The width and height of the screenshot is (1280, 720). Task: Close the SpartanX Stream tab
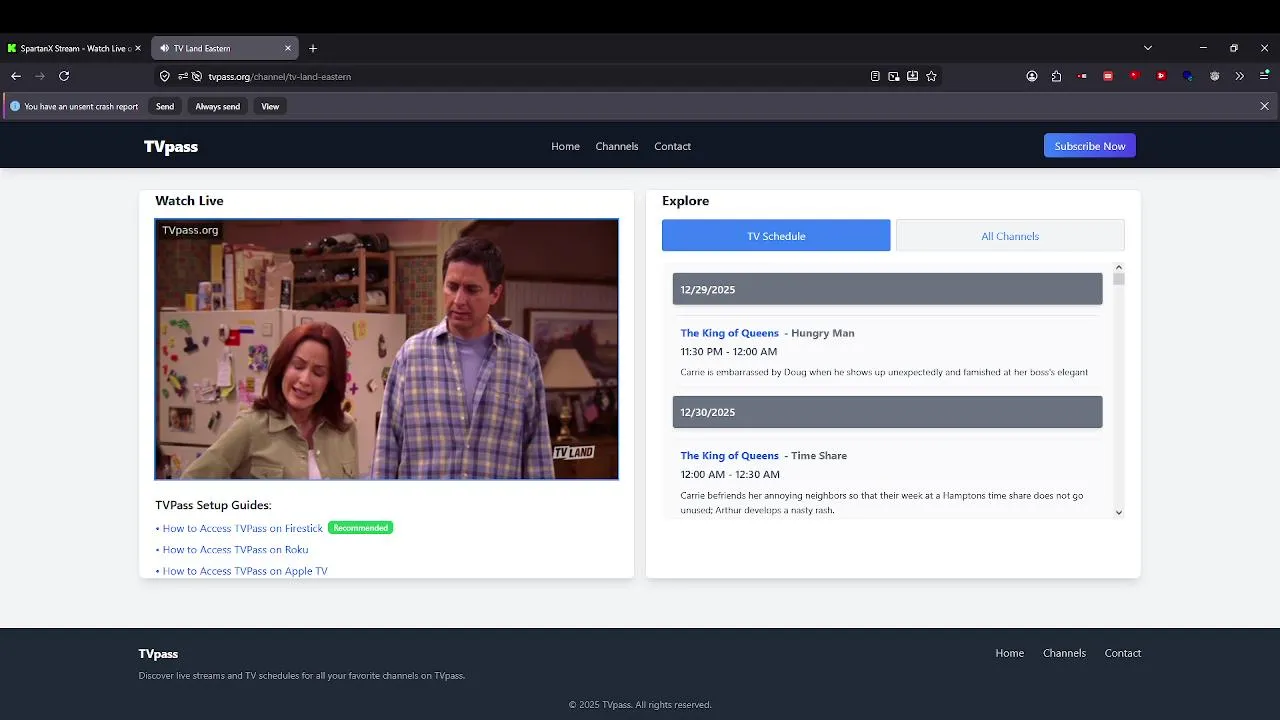tap(138, 48)
